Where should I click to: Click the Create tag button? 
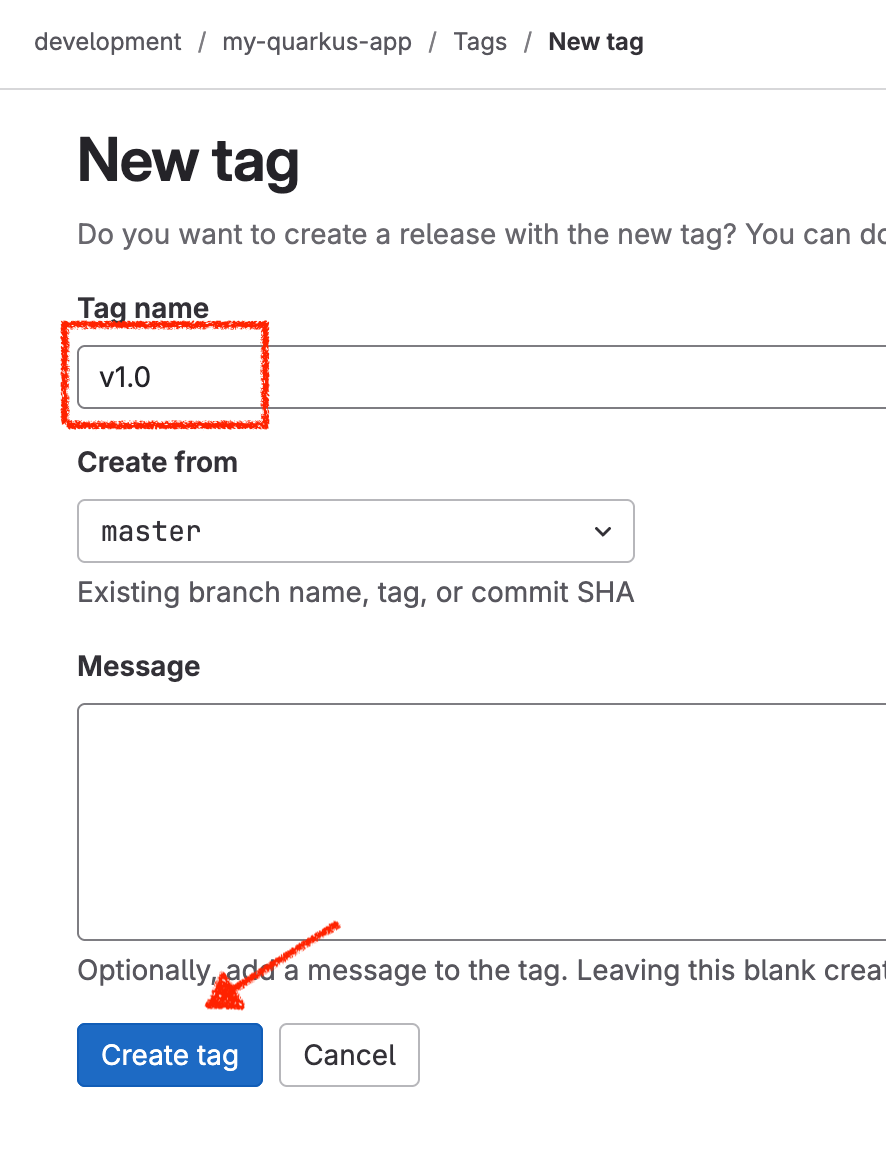tap(169, 1055)
